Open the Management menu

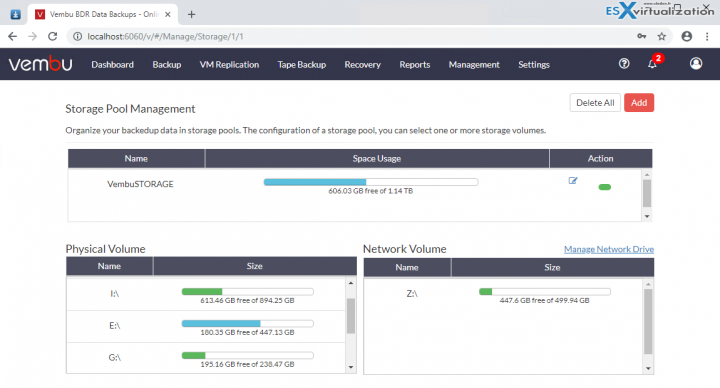(x=474, y=65)
